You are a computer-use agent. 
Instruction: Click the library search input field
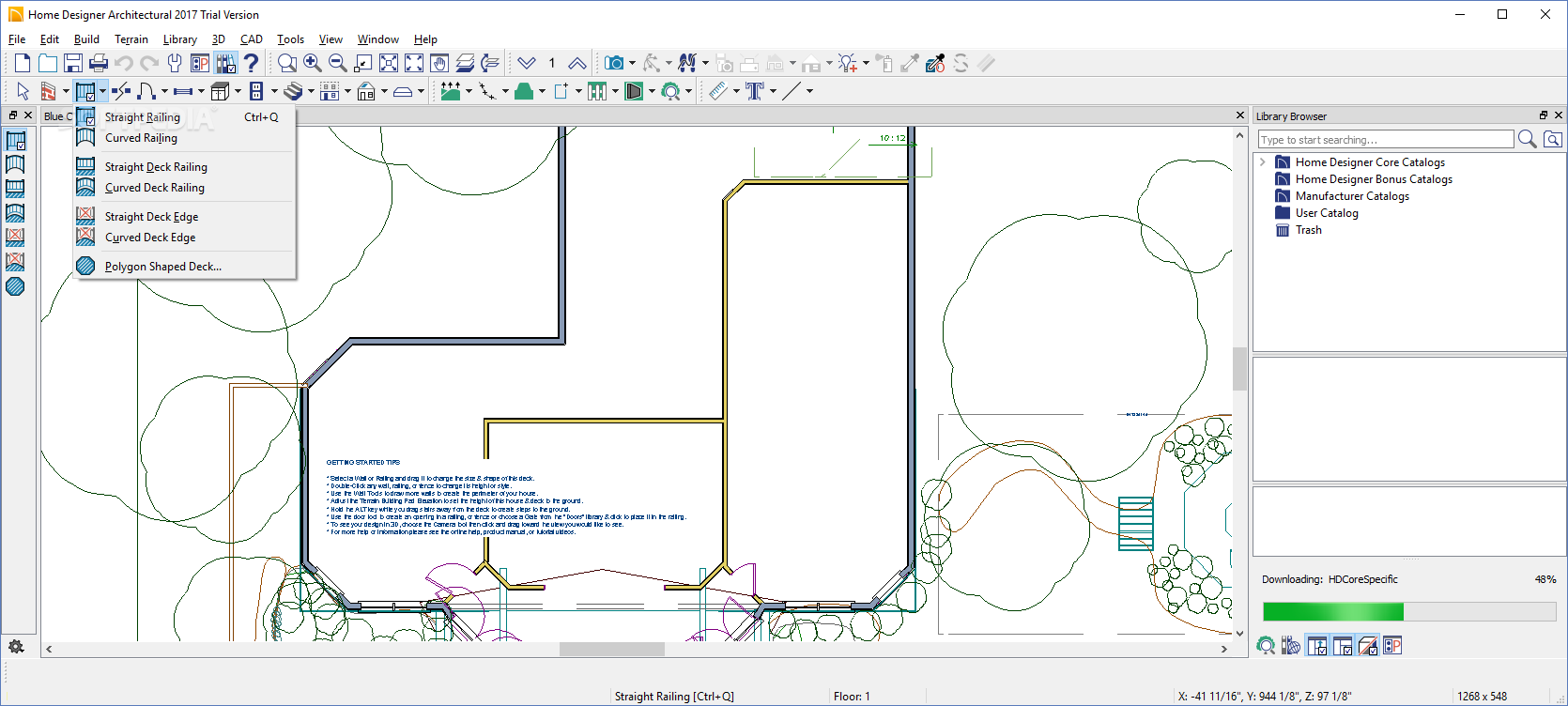(x=1386, y=139)
